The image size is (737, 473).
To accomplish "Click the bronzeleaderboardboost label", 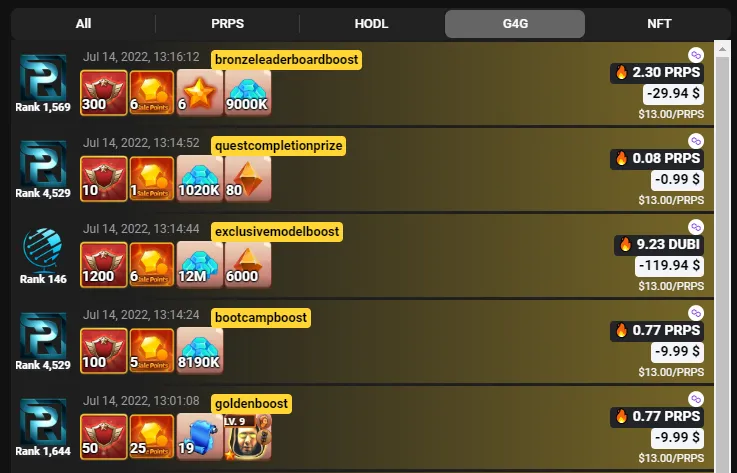I will coord(286,60).
